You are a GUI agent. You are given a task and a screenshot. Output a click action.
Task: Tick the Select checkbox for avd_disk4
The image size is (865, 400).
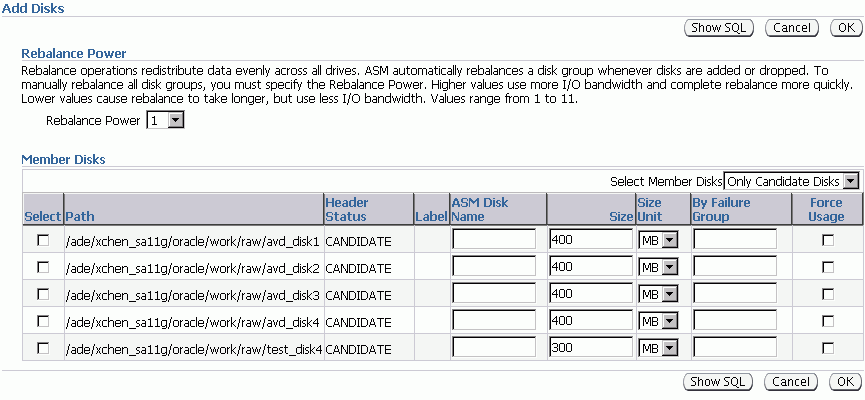tap(42, 321)
